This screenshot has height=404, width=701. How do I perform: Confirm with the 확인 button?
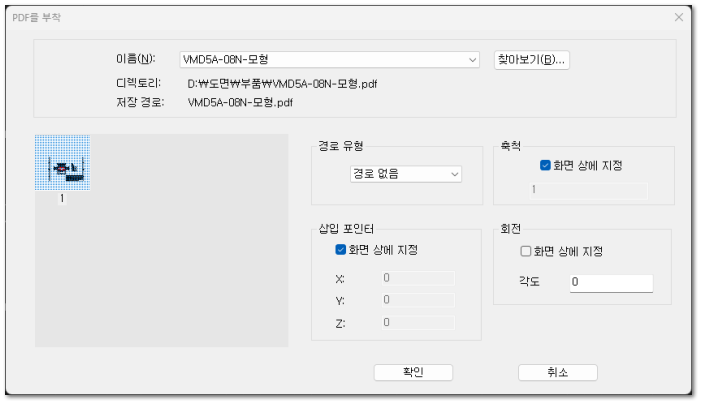(413, 372)
